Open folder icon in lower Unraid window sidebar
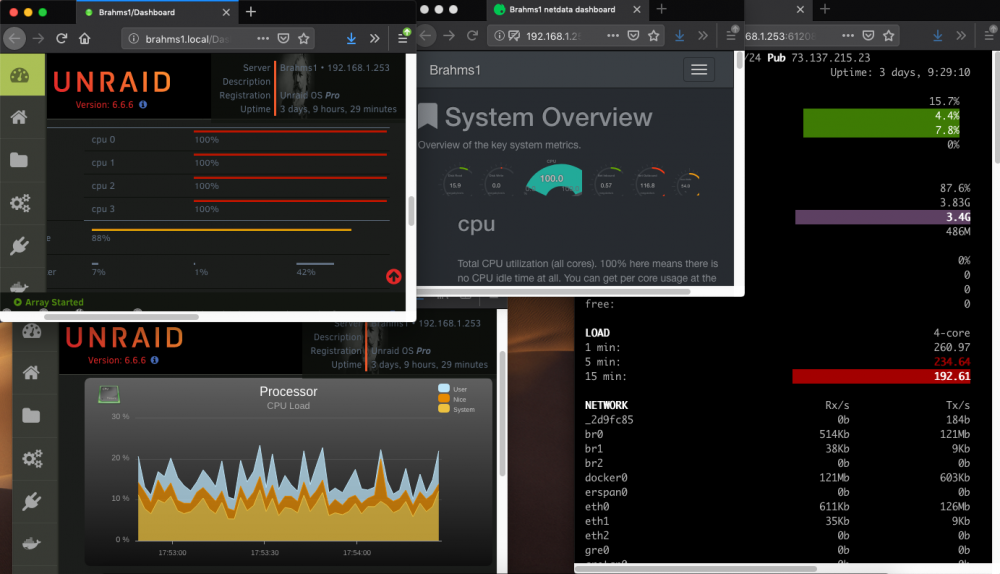 (x=31, y=416)
